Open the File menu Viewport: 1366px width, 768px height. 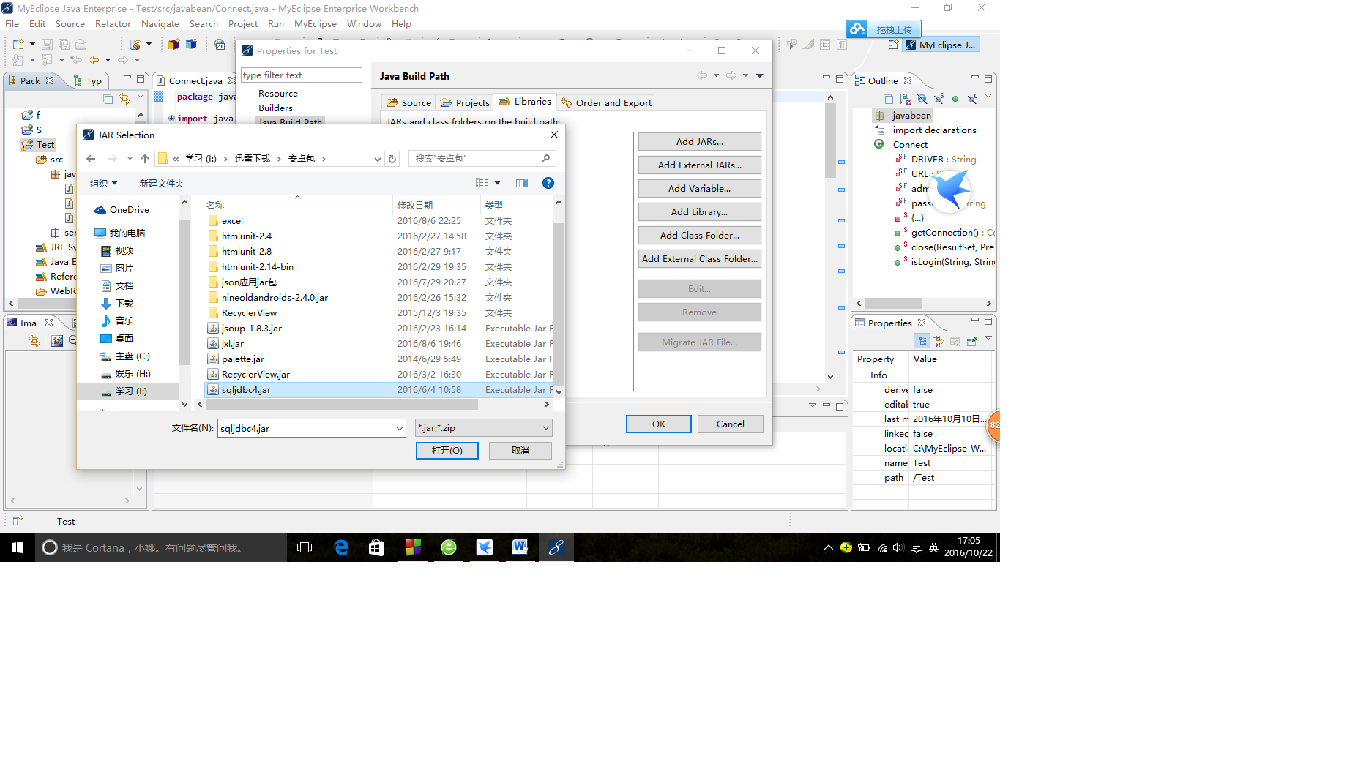coord(12,23)
